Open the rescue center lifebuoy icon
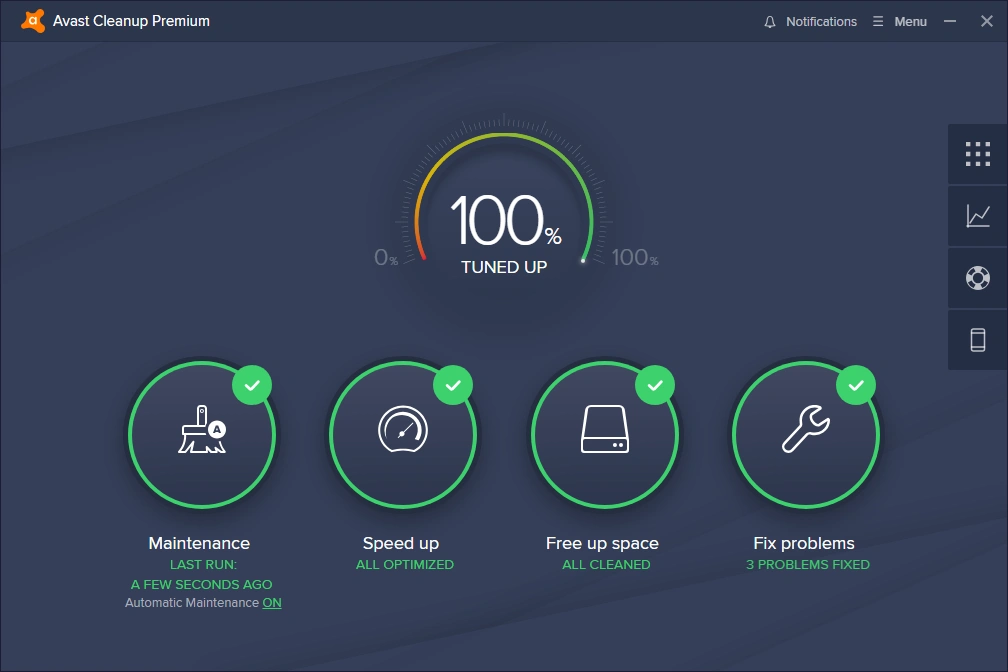The width and height of the screenshot is (1008, 672). click(x=977, y=277)
